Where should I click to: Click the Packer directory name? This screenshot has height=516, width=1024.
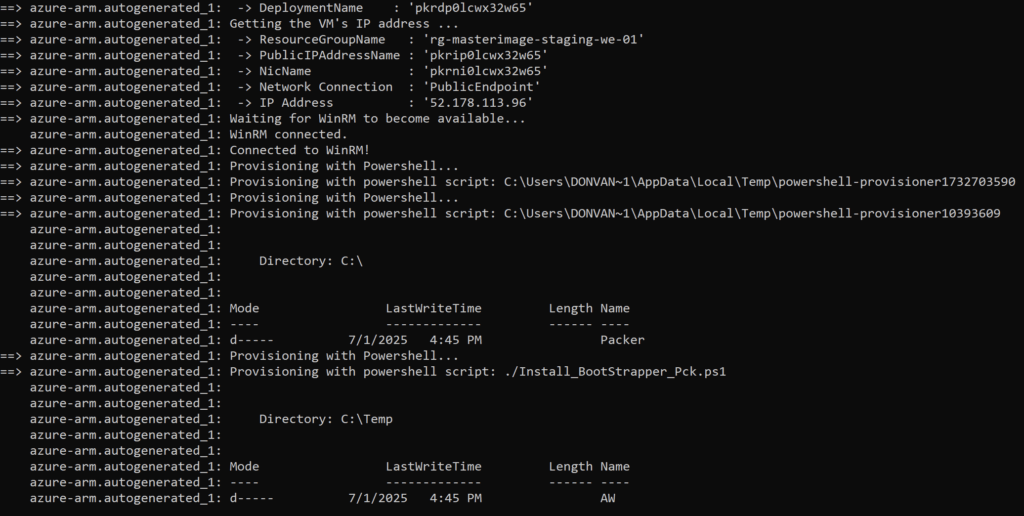(622, 340)
